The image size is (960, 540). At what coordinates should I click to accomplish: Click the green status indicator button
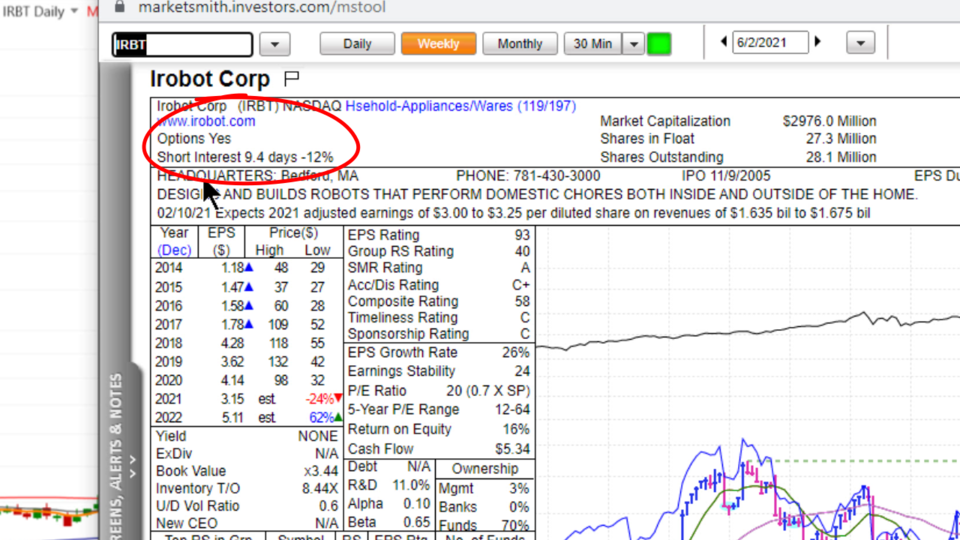[659, 43]
